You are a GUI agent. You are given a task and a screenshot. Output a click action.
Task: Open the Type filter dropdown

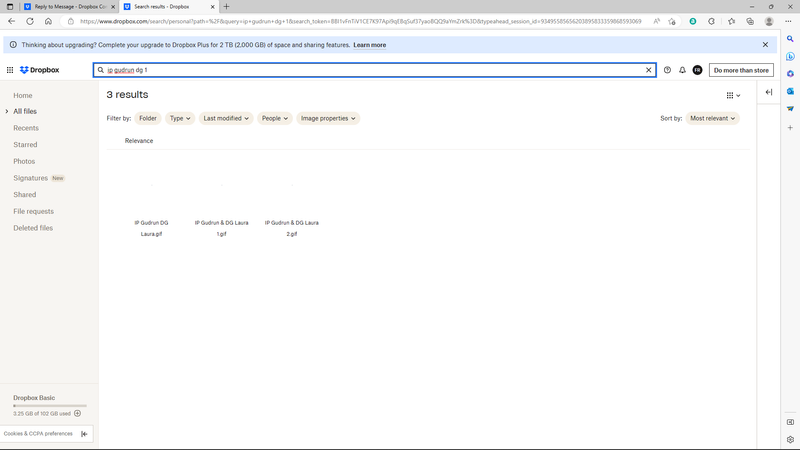click(180, 118)
